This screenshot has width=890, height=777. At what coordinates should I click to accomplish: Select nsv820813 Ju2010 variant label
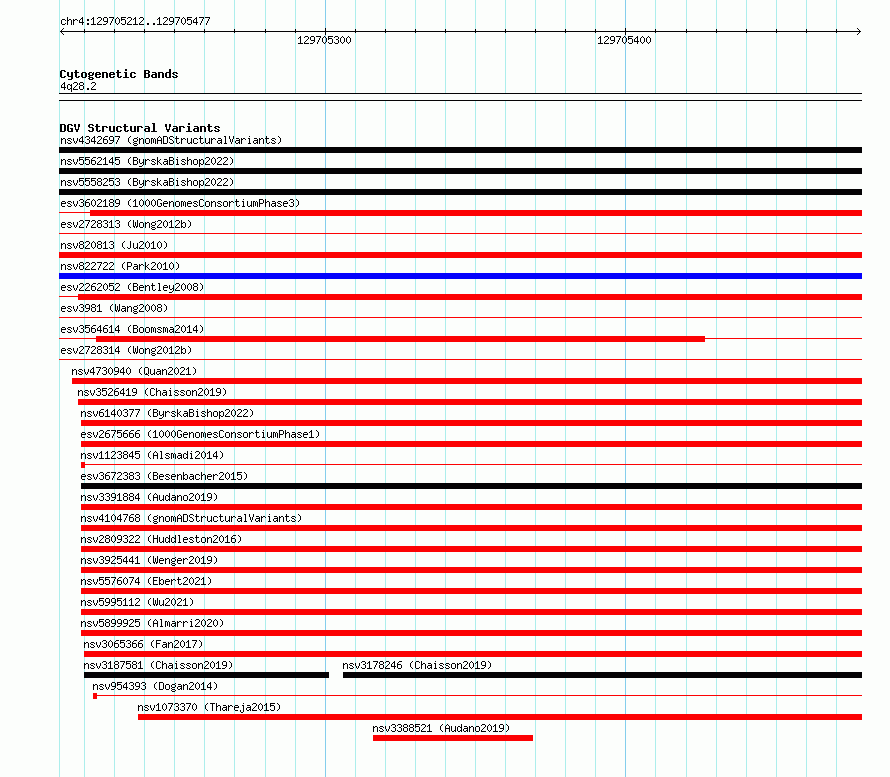click(114, 245)
